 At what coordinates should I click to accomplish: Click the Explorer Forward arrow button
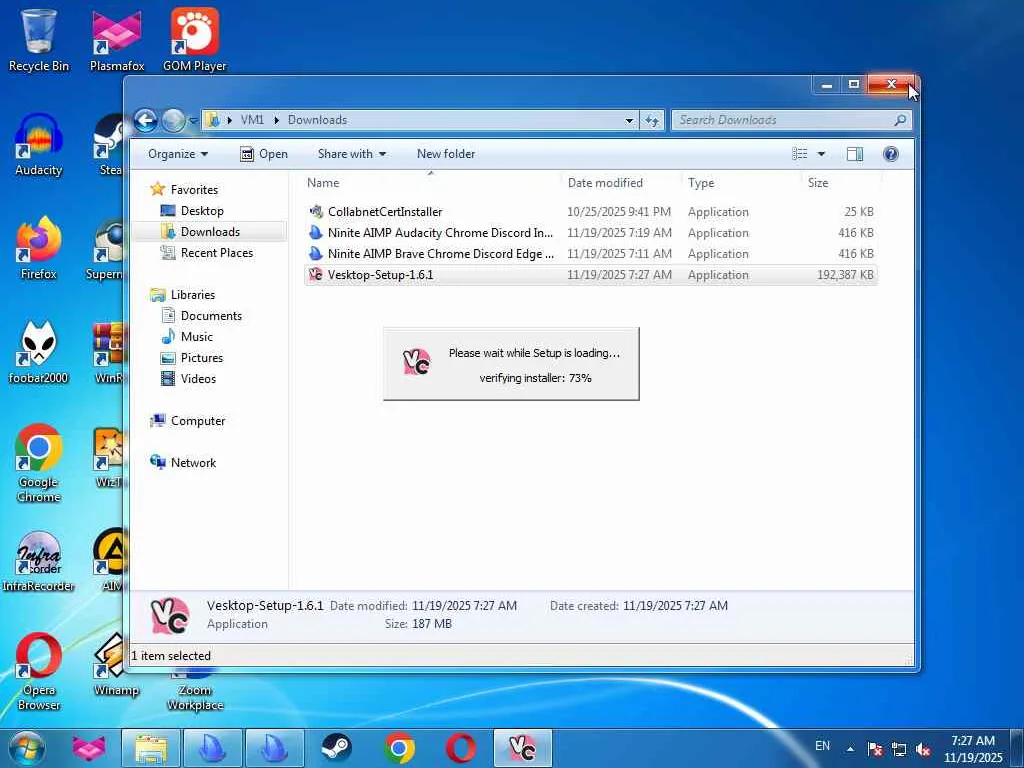tap(173, 120)
